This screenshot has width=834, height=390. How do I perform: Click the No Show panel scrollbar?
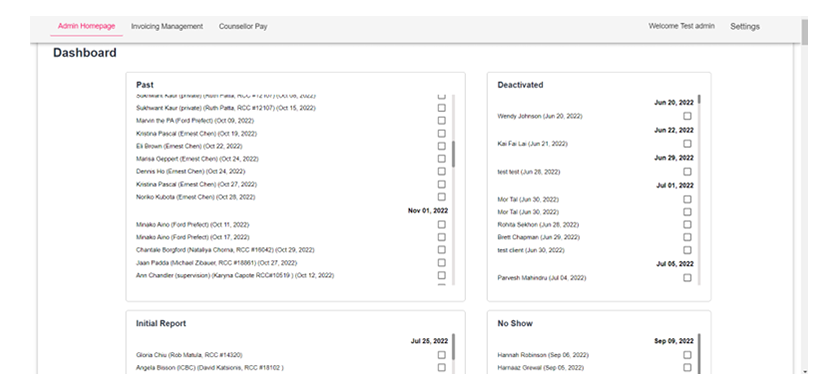699,354
